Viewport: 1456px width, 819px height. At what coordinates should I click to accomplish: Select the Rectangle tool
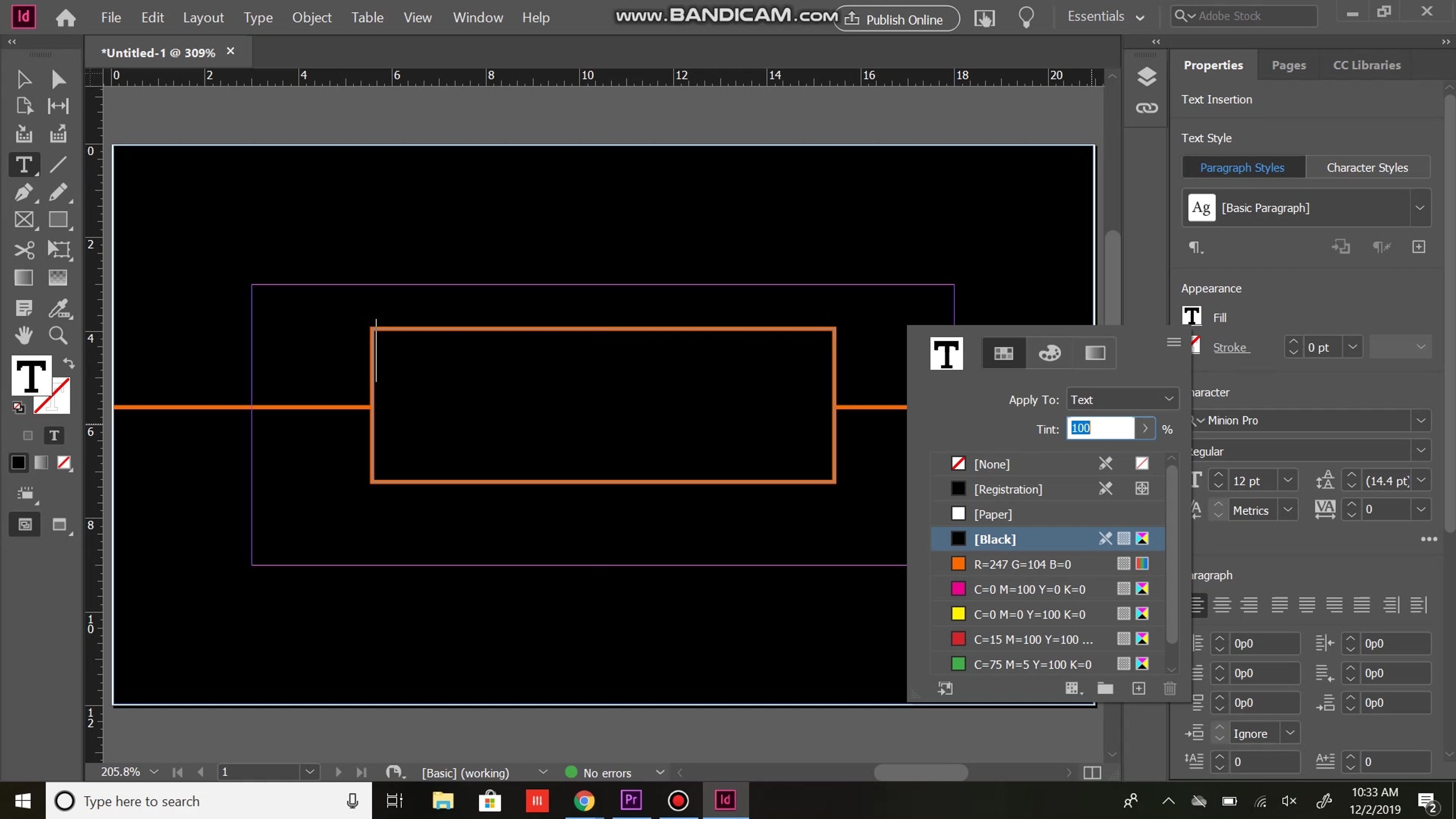point(58,220)
